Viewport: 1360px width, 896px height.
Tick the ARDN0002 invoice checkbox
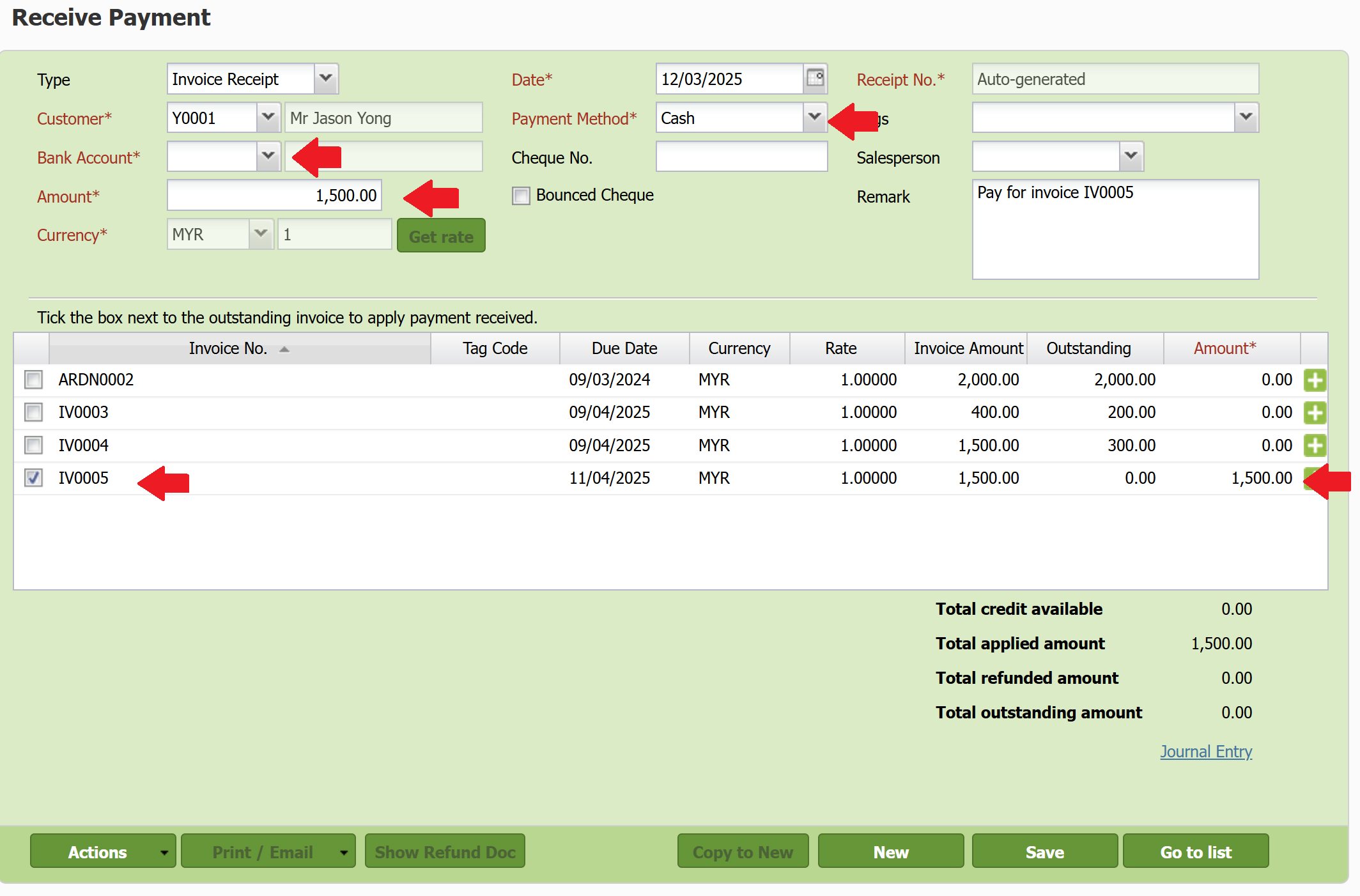pyautogui.click(x=33, y=380)
